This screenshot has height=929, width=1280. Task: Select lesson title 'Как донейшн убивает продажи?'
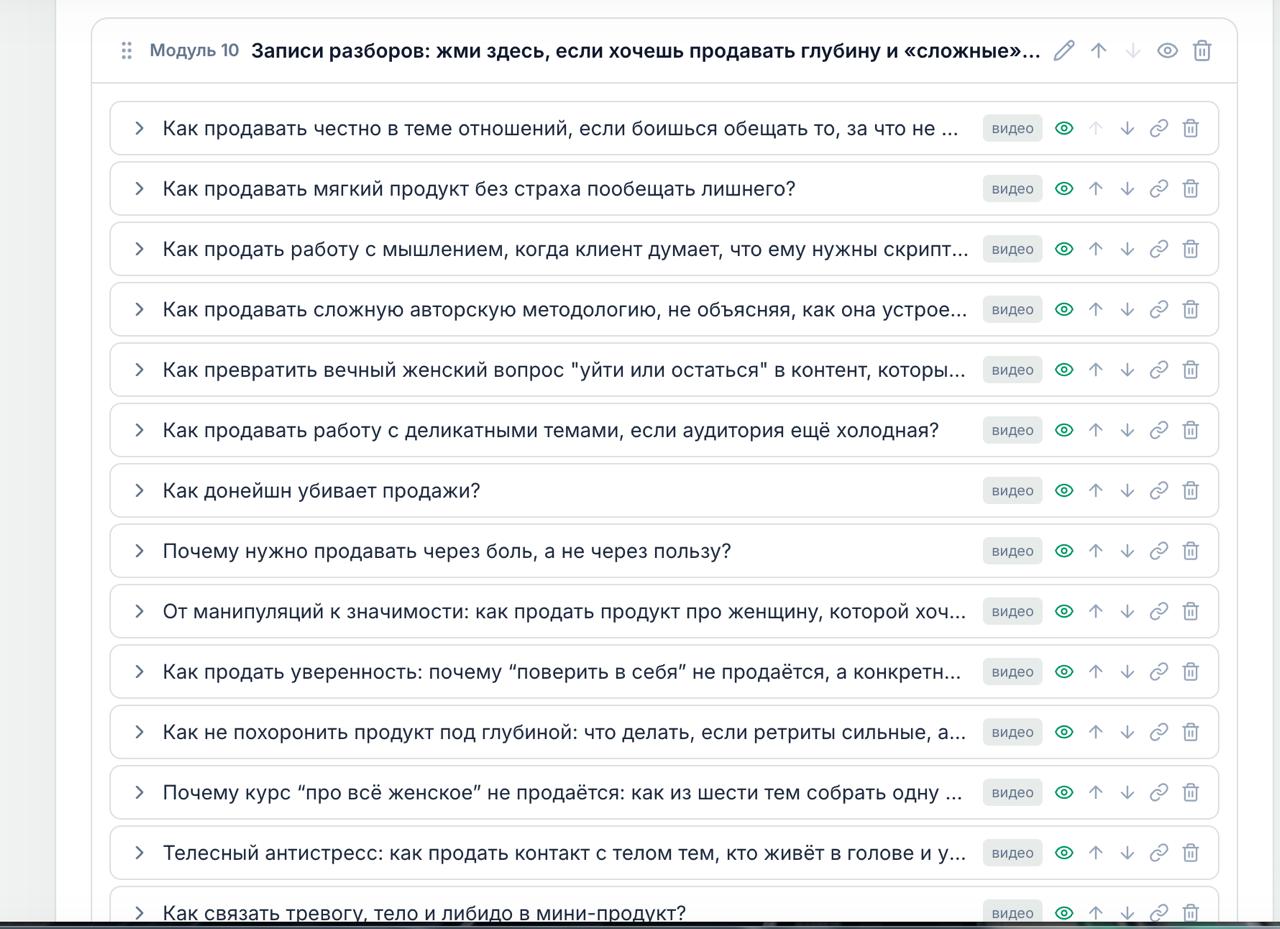click(321, 491)
